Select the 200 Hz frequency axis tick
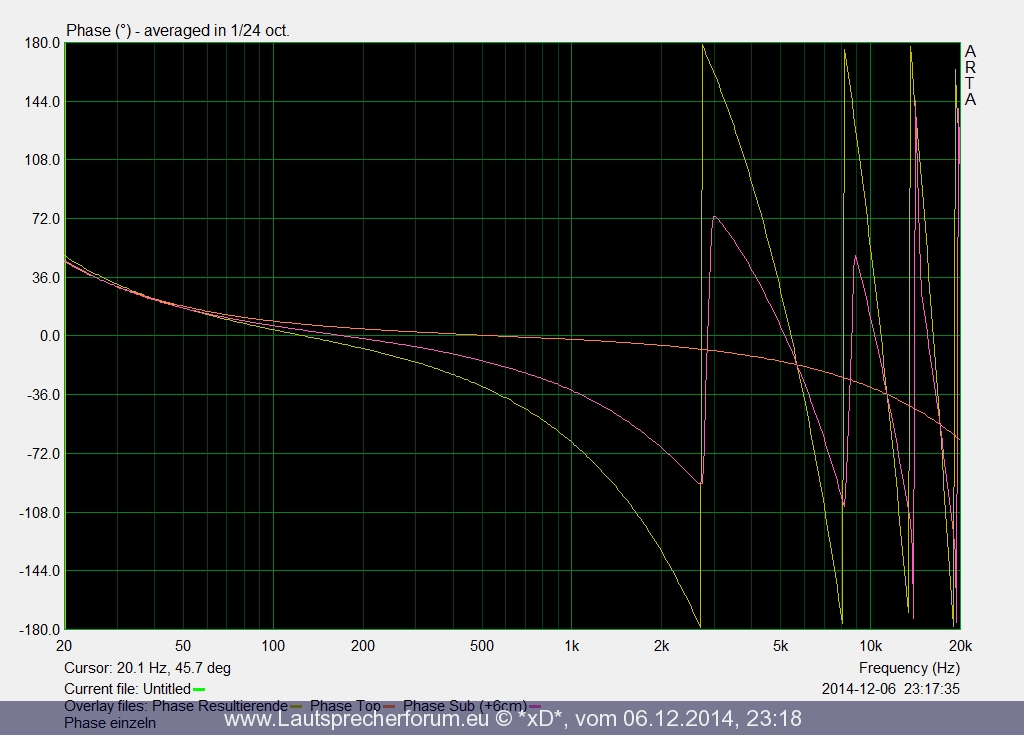The image size is (1024, 735). point(362,646)
